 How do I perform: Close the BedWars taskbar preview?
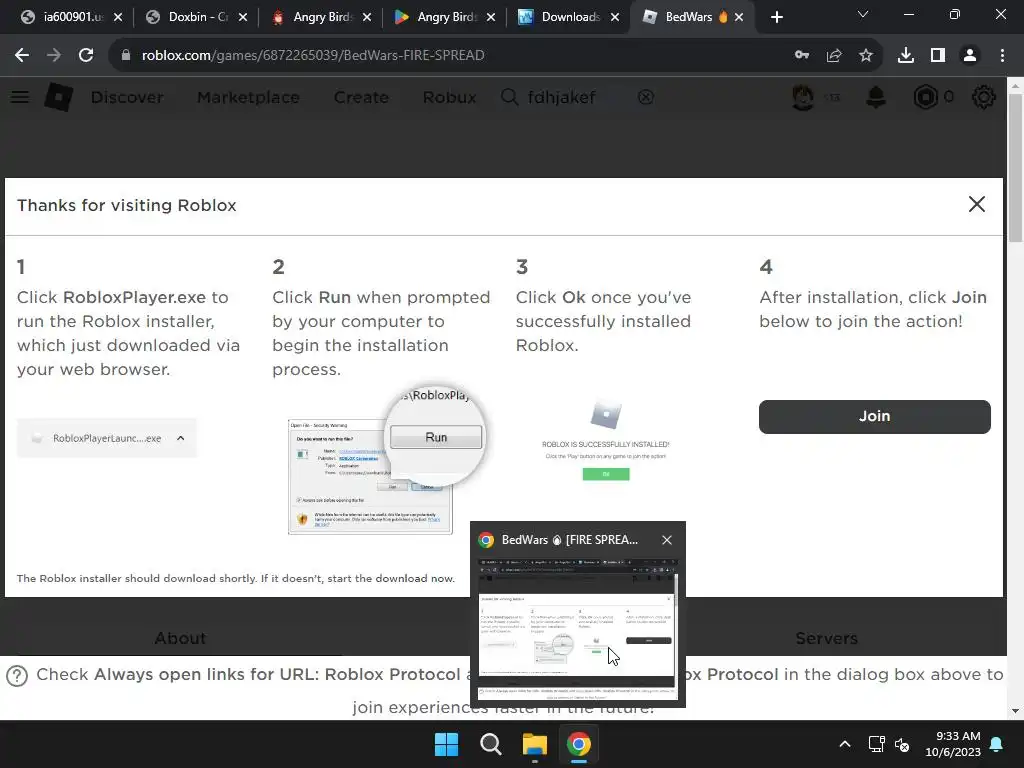667,540
